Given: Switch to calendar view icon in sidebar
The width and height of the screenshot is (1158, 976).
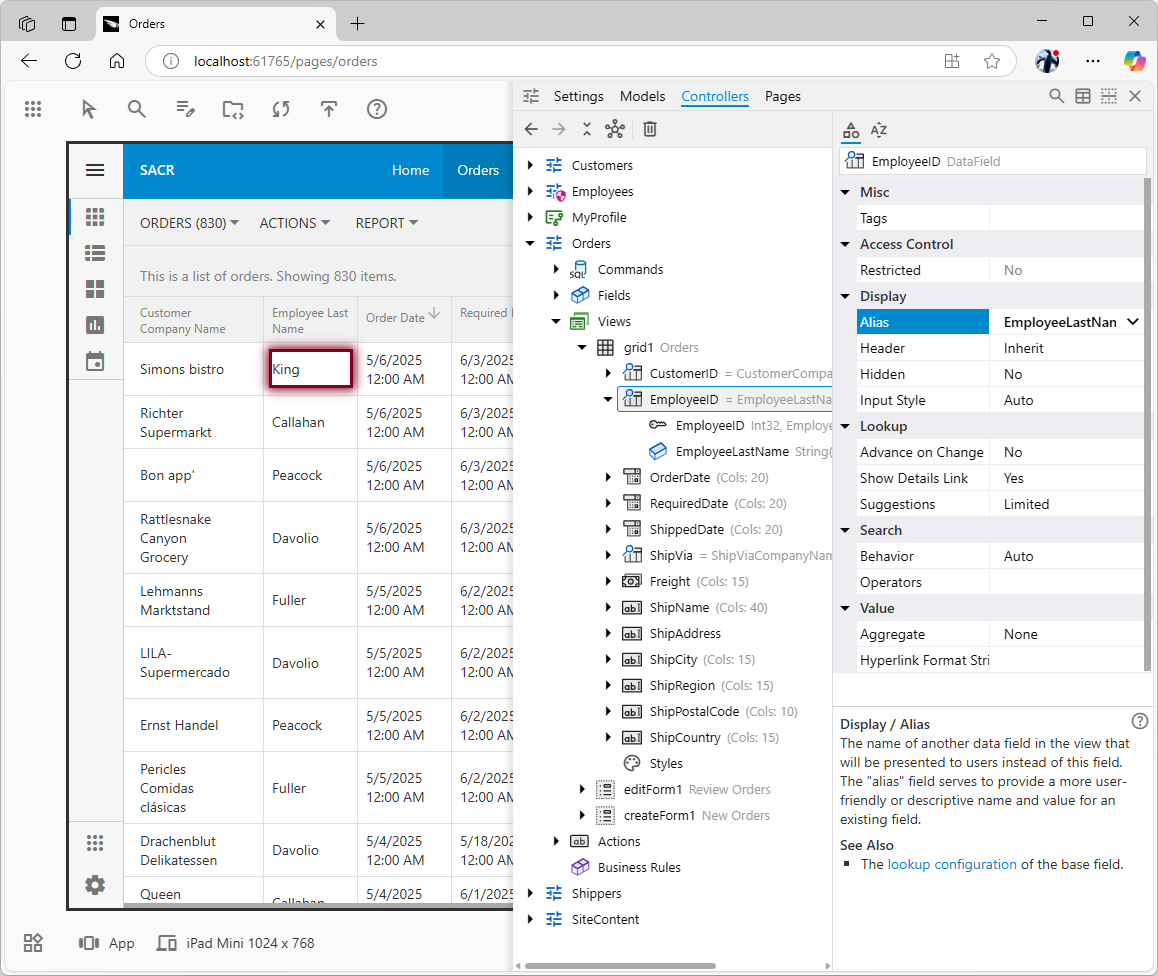Looking at the screenshot, I should (95, 361).
